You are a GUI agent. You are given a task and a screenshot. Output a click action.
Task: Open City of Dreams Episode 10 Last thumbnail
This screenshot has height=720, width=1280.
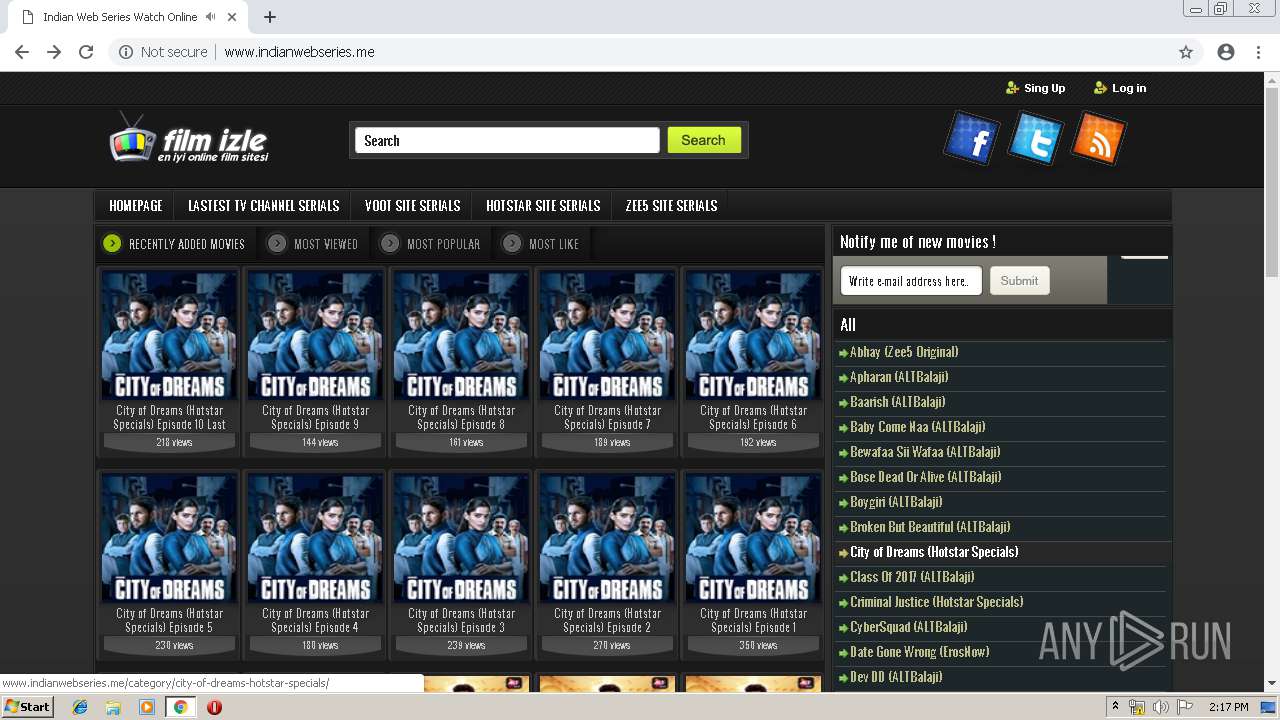[x=169, y=335]
